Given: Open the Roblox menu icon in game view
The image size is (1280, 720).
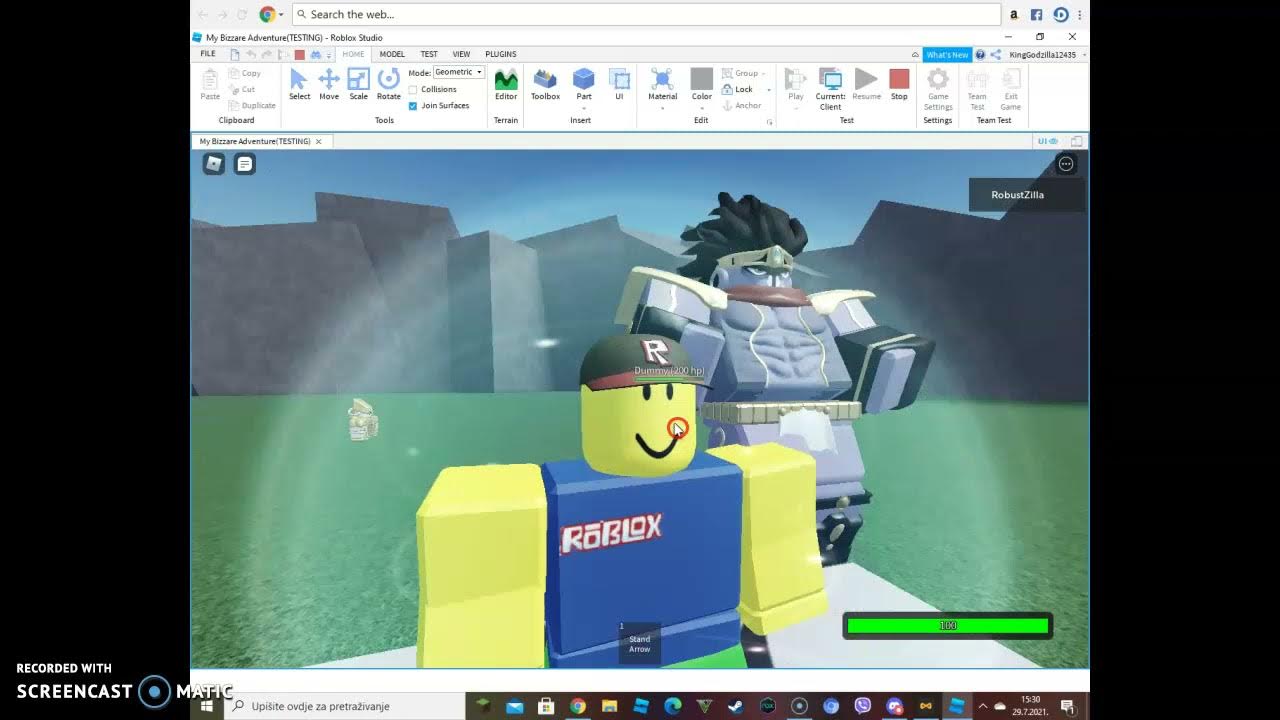Looking at the screenshot, I should [x=214, y=164].
